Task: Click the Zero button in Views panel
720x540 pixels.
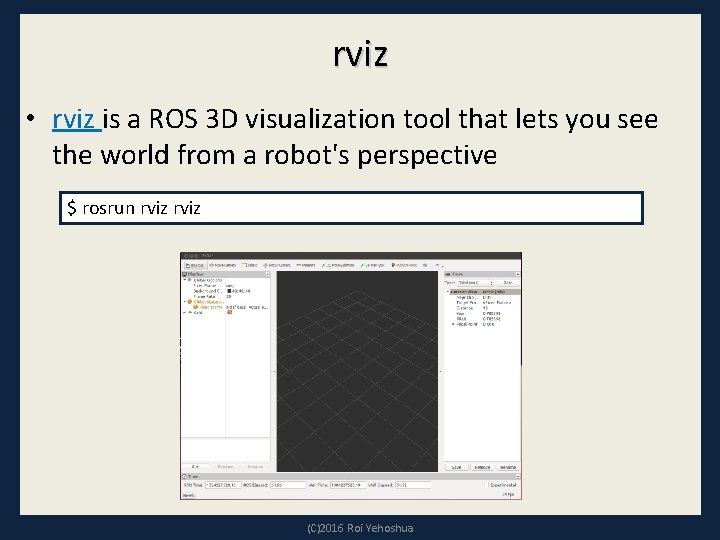Action: coord(507,283)
